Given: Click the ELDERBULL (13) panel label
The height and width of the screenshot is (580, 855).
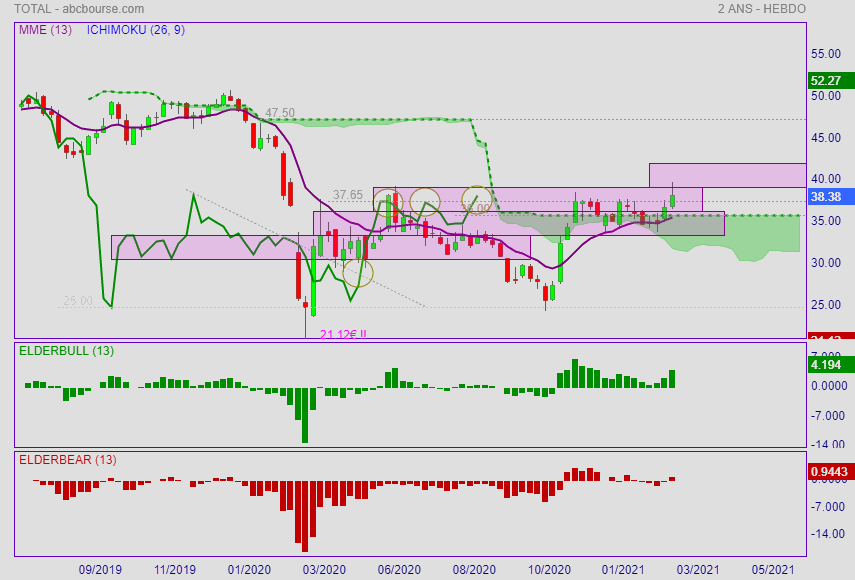Looking at the screenshot, I should point(67,351).
